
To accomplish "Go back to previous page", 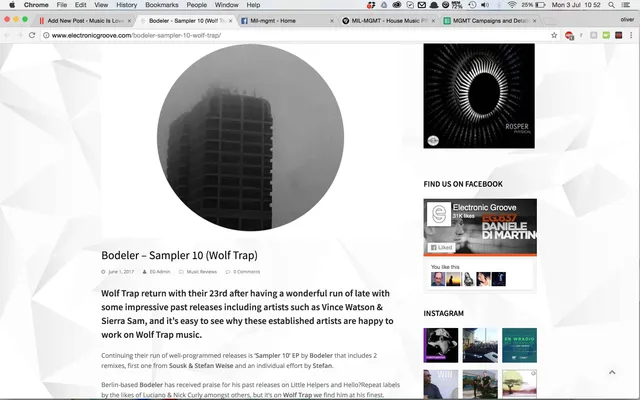I will tap(7, 36).
